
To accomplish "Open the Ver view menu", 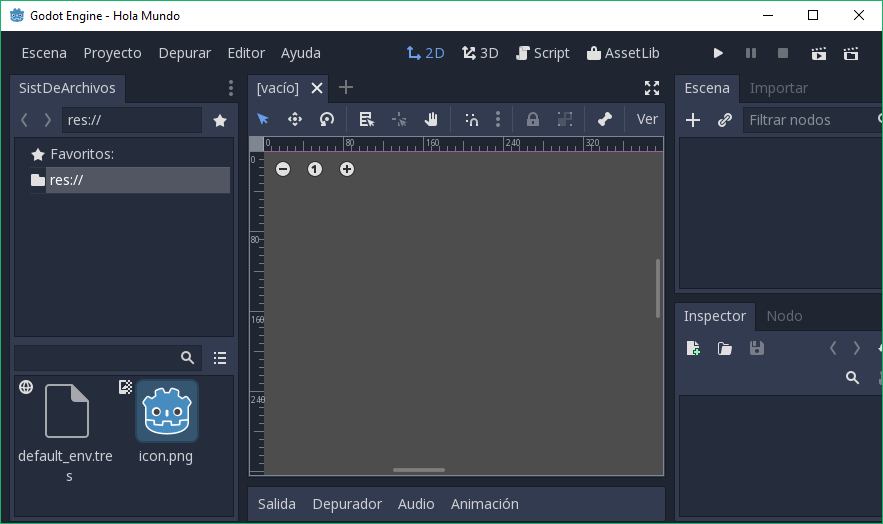I will pos(647,119).
